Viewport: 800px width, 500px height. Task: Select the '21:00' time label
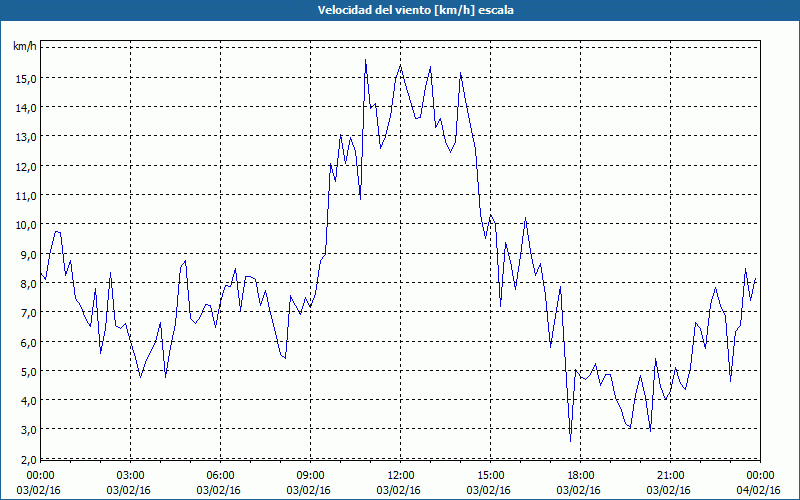pos(670,476)
